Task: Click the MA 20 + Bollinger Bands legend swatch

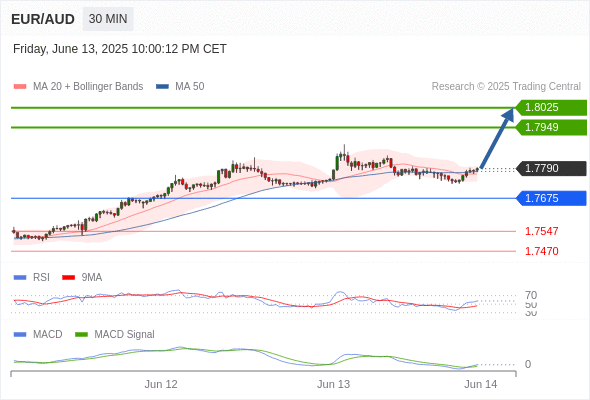Action: (20, 87)
